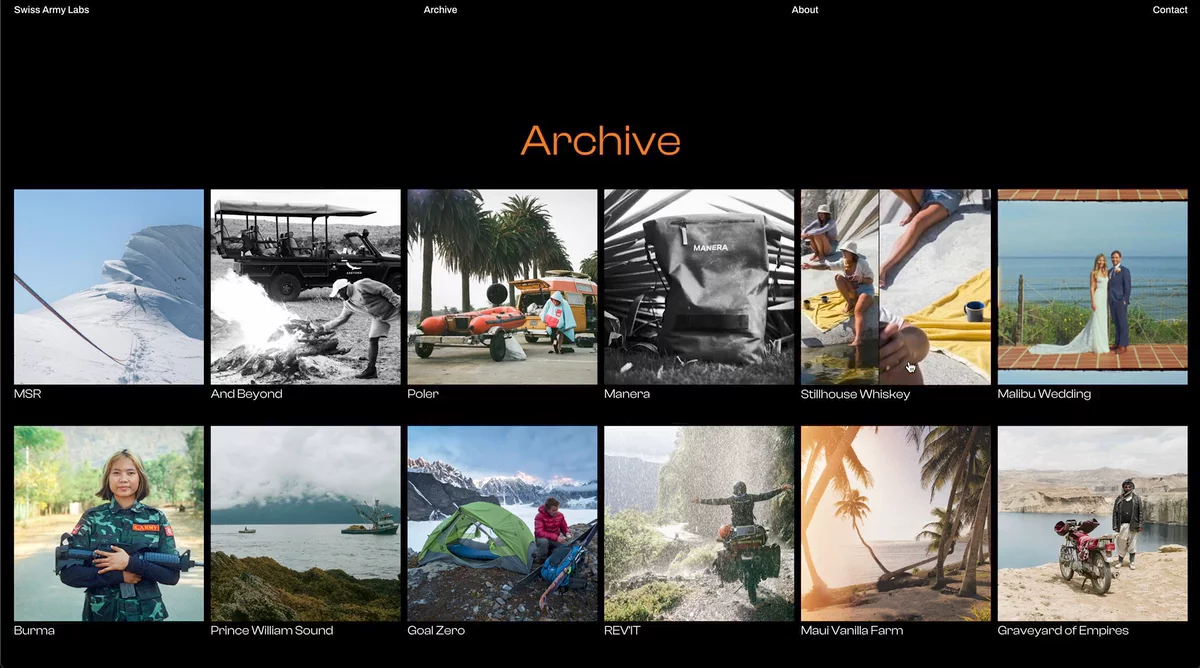This screenshot has width=1200, height=668.
Task: Open the Graveyard of Empires thumbnail
Action: coord(1093,524)
